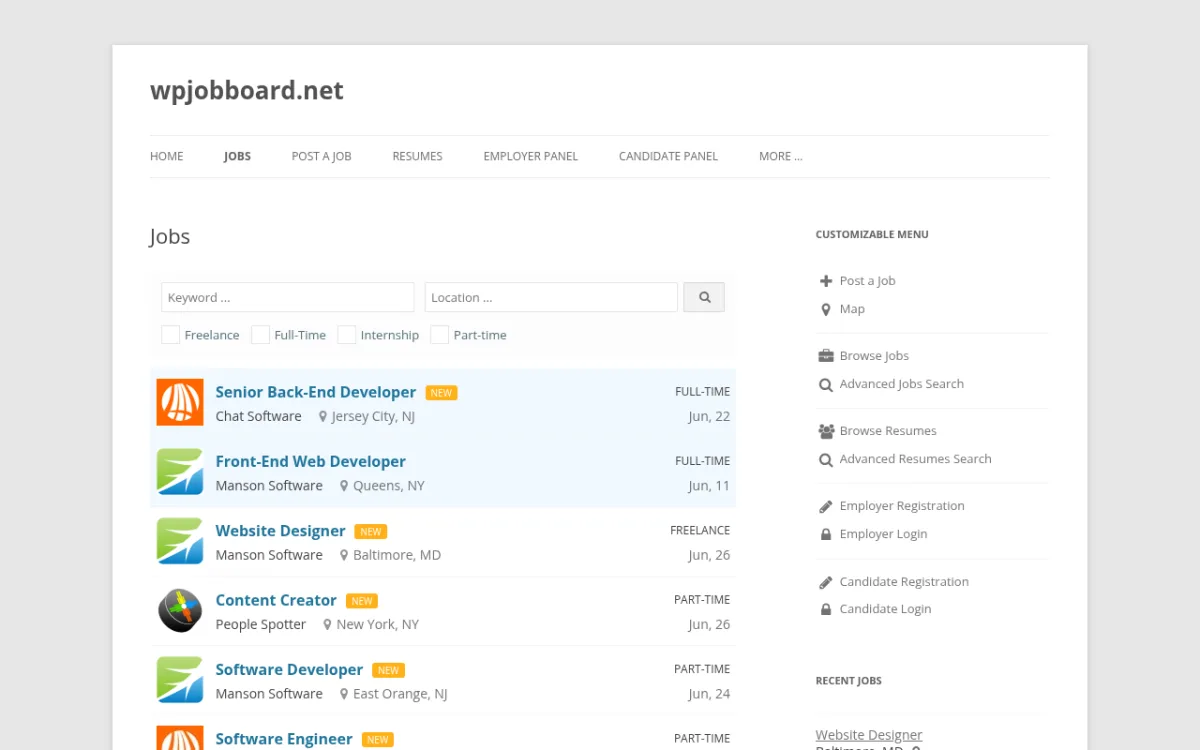Open the MORE ... navigation menu
The image size is (1200, 750).
pos(780,156)
